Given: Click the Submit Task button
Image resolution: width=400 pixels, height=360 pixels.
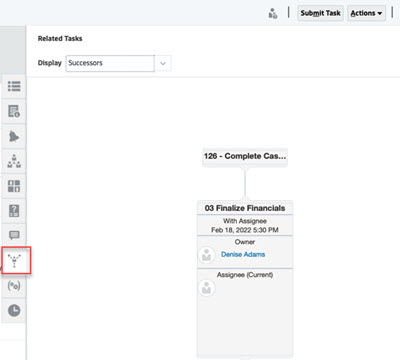Looking at the screenshot, I should pyautogui.click(x=320, y=13).
